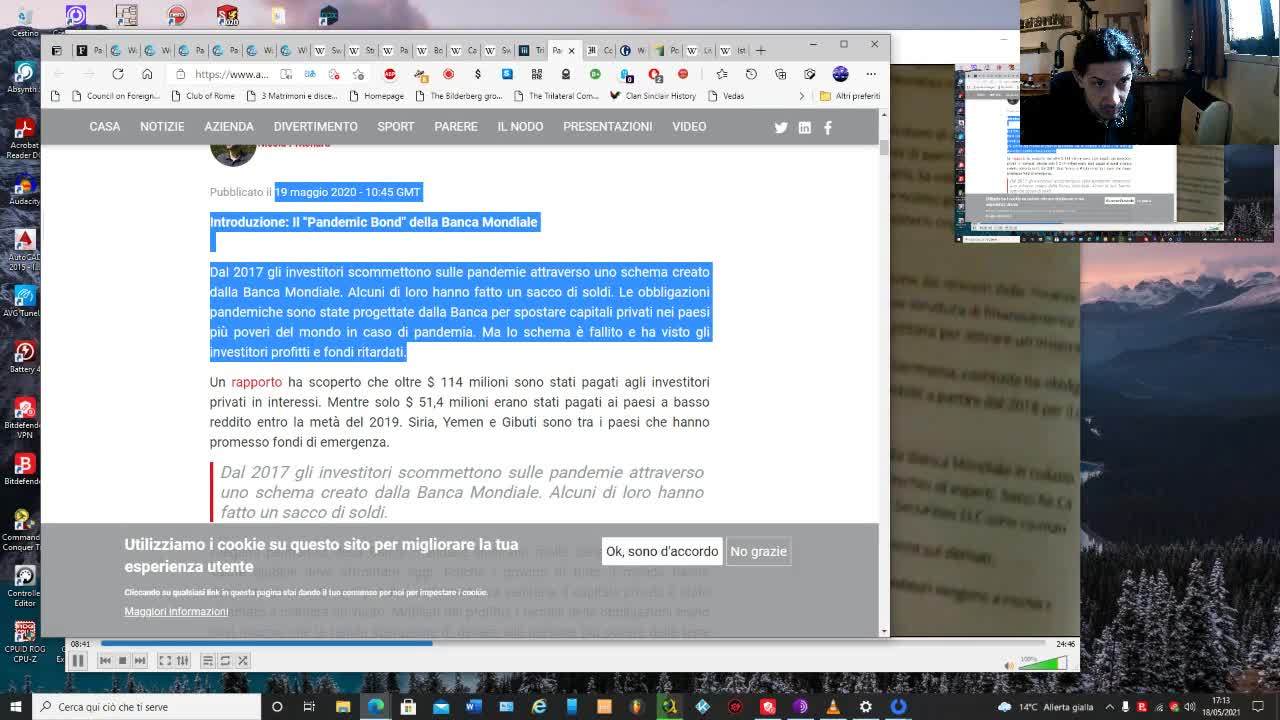This screenshot has height=720, width=1280.
Task: Decline cookies with No grazie
Action: click(x=758, y=551)
